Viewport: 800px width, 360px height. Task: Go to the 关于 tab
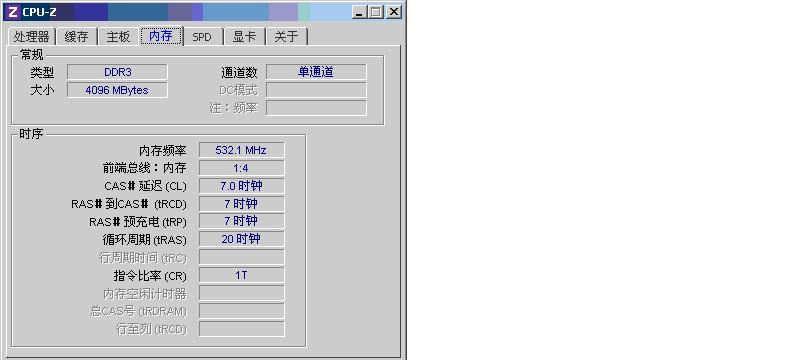tap(286, 37)
